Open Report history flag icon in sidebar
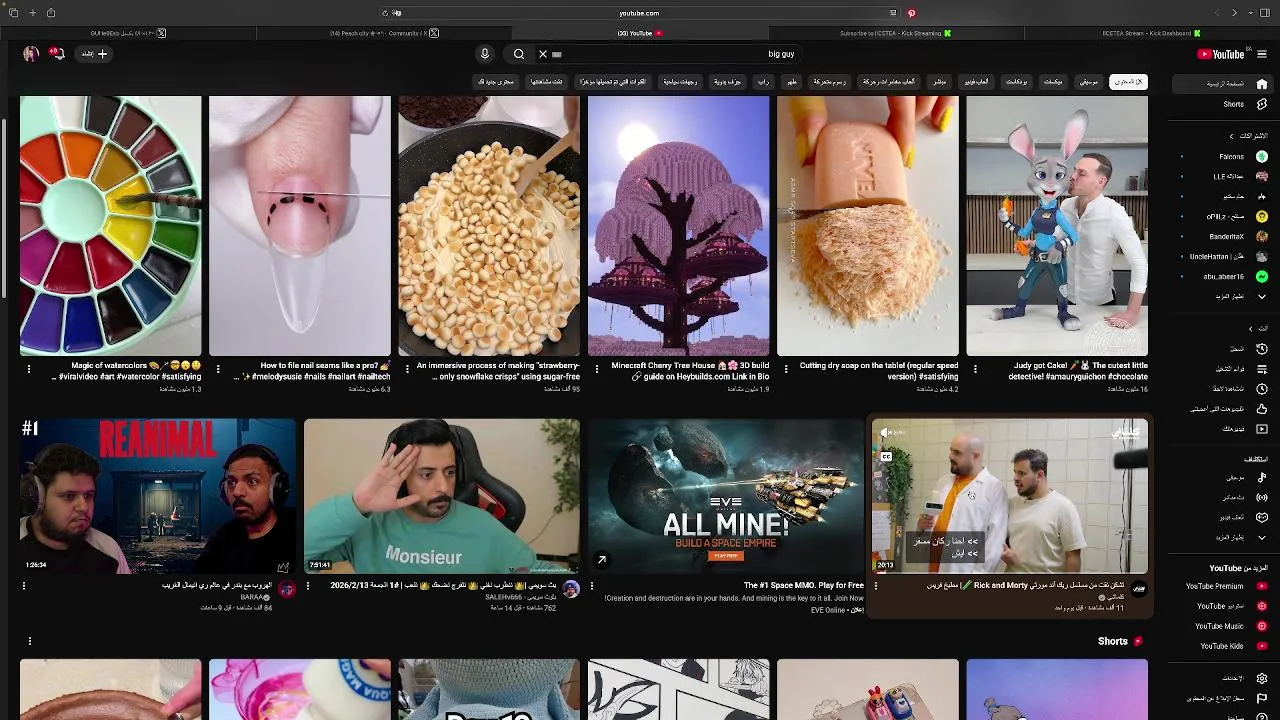Image resolution: width=1280 pixels, height=720 pixels. 1262,698
